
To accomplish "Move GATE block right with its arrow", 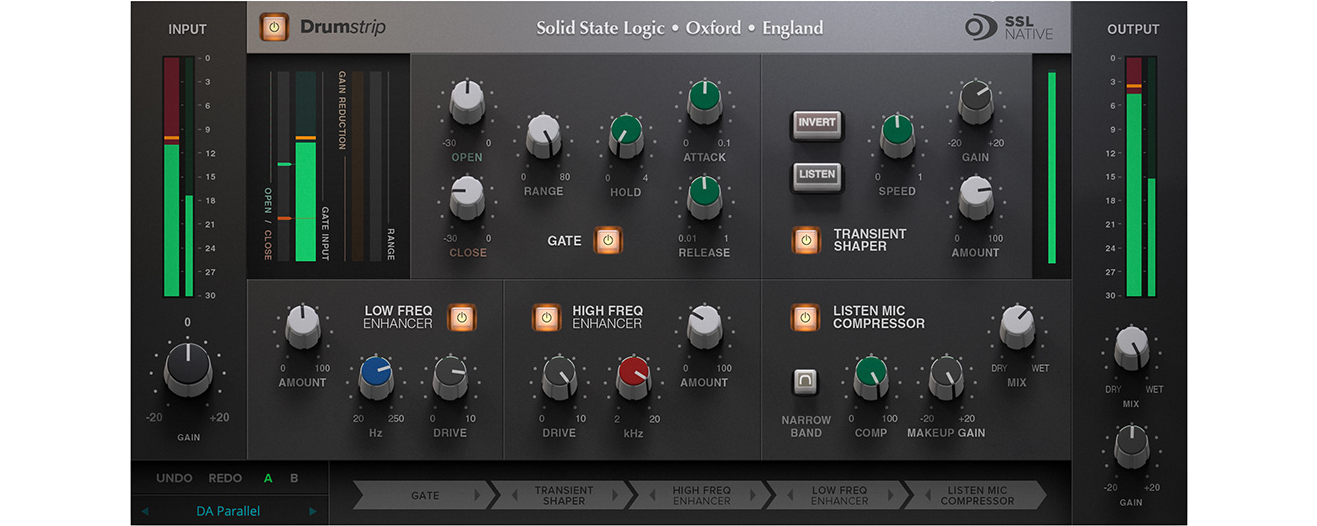I will [x=477, y=495].
